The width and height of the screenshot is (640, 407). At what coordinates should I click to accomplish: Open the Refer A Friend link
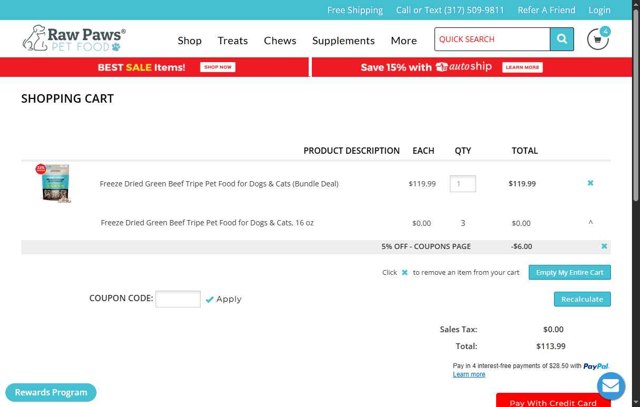tap(546, 10)
